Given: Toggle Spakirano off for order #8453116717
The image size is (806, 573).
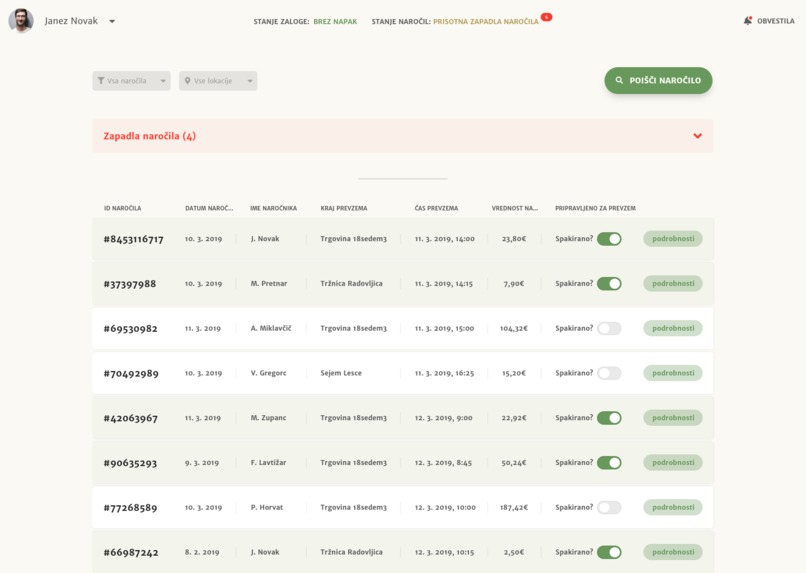Looking at the screenshot, I should click(x=609, y=239).
